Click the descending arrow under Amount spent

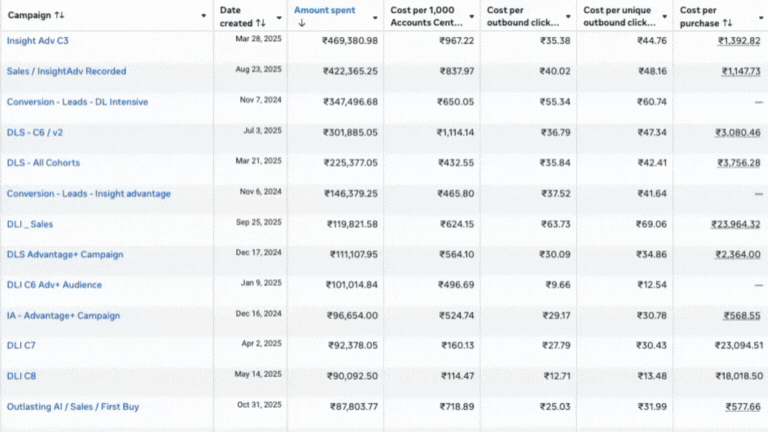[301, 22]
